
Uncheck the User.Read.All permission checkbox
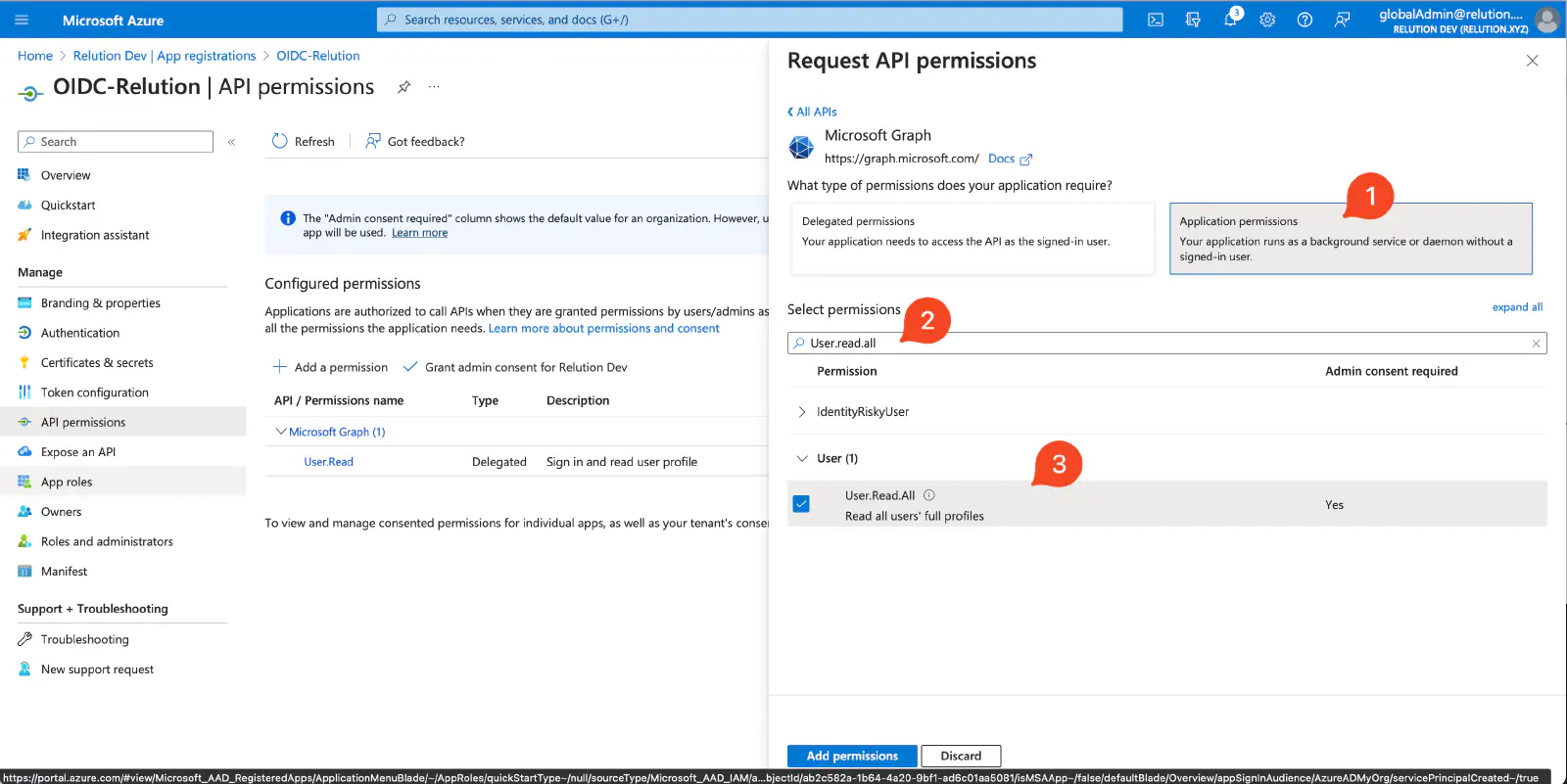[x=801, y=504]
